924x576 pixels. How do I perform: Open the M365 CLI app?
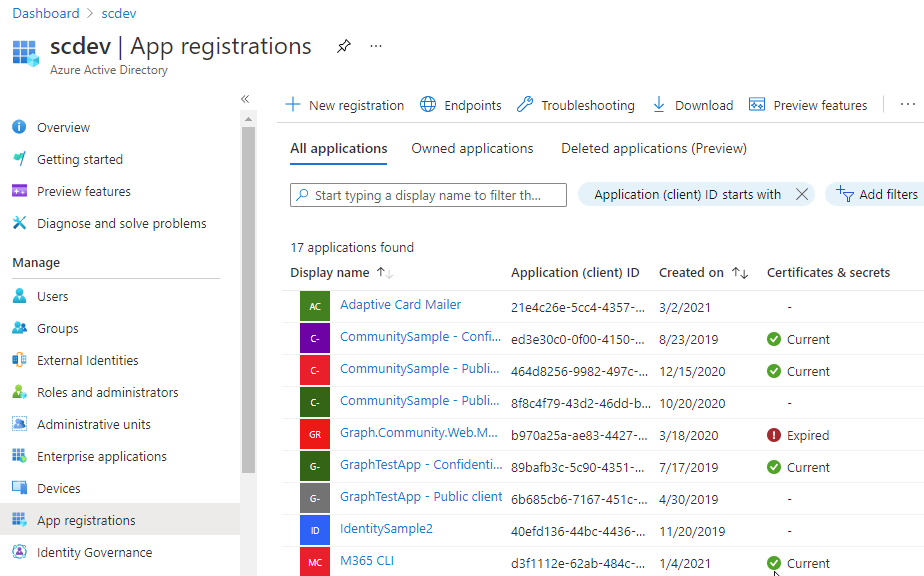point(367,561)
